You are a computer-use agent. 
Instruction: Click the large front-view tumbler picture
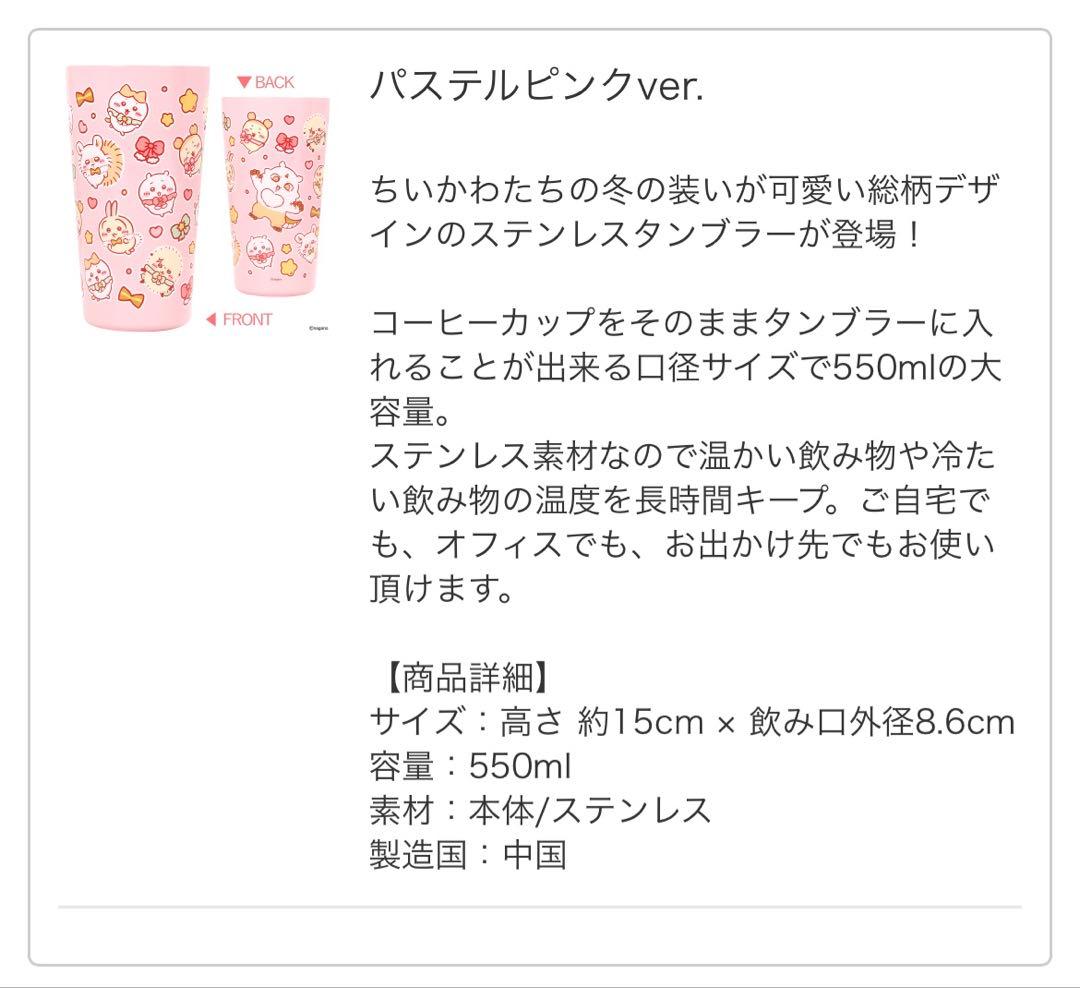[138, 198]
